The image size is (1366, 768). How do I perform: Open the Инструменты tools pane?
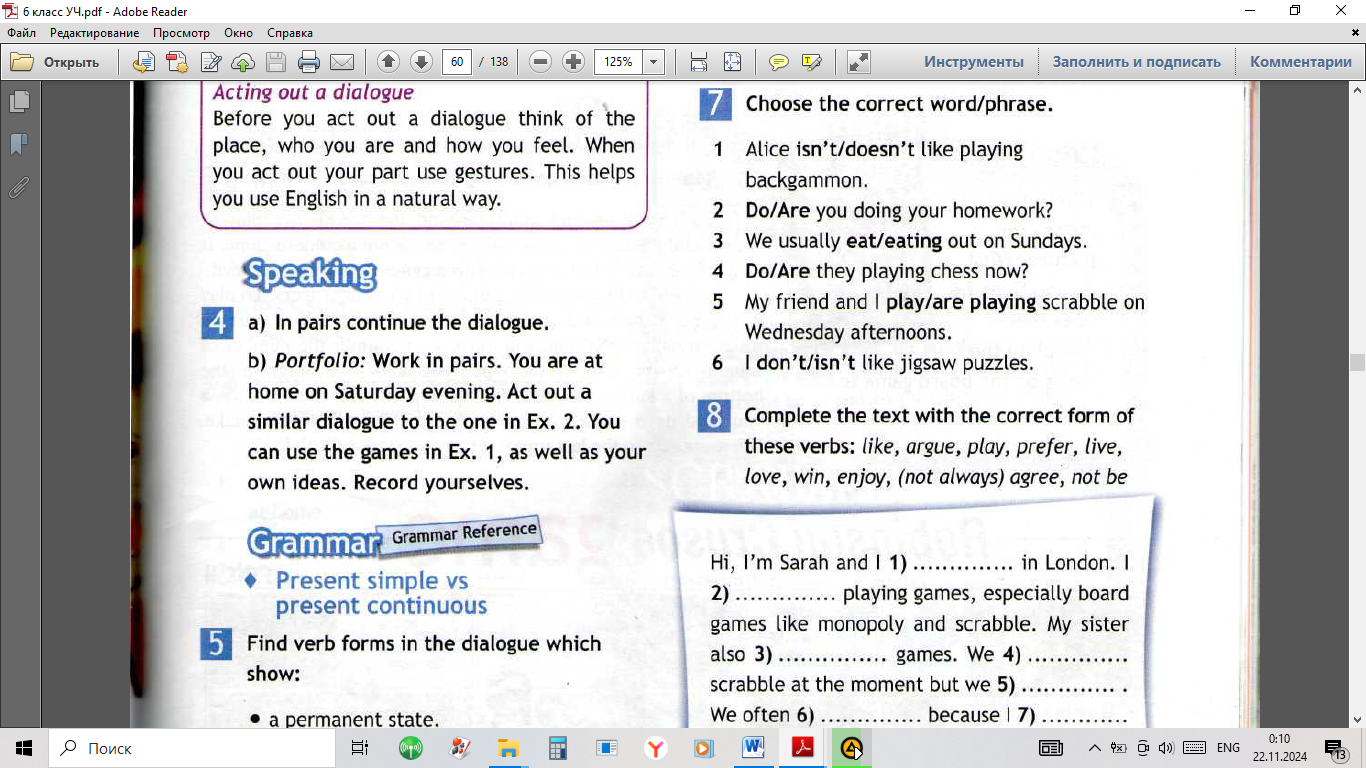973,62
